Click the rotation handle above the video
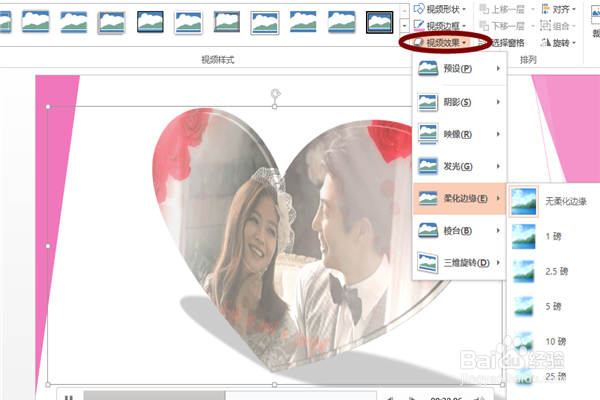Screen dimensions: 600x400 tap(275, 93)
